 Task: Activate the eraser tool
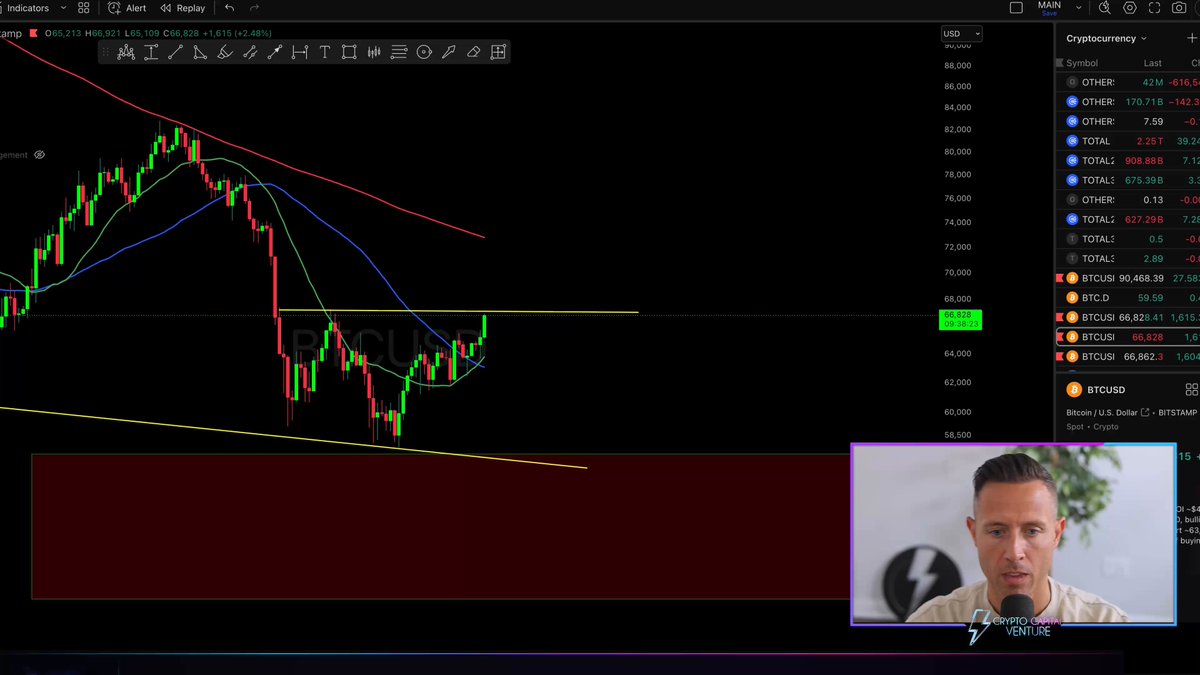[473, 52]
